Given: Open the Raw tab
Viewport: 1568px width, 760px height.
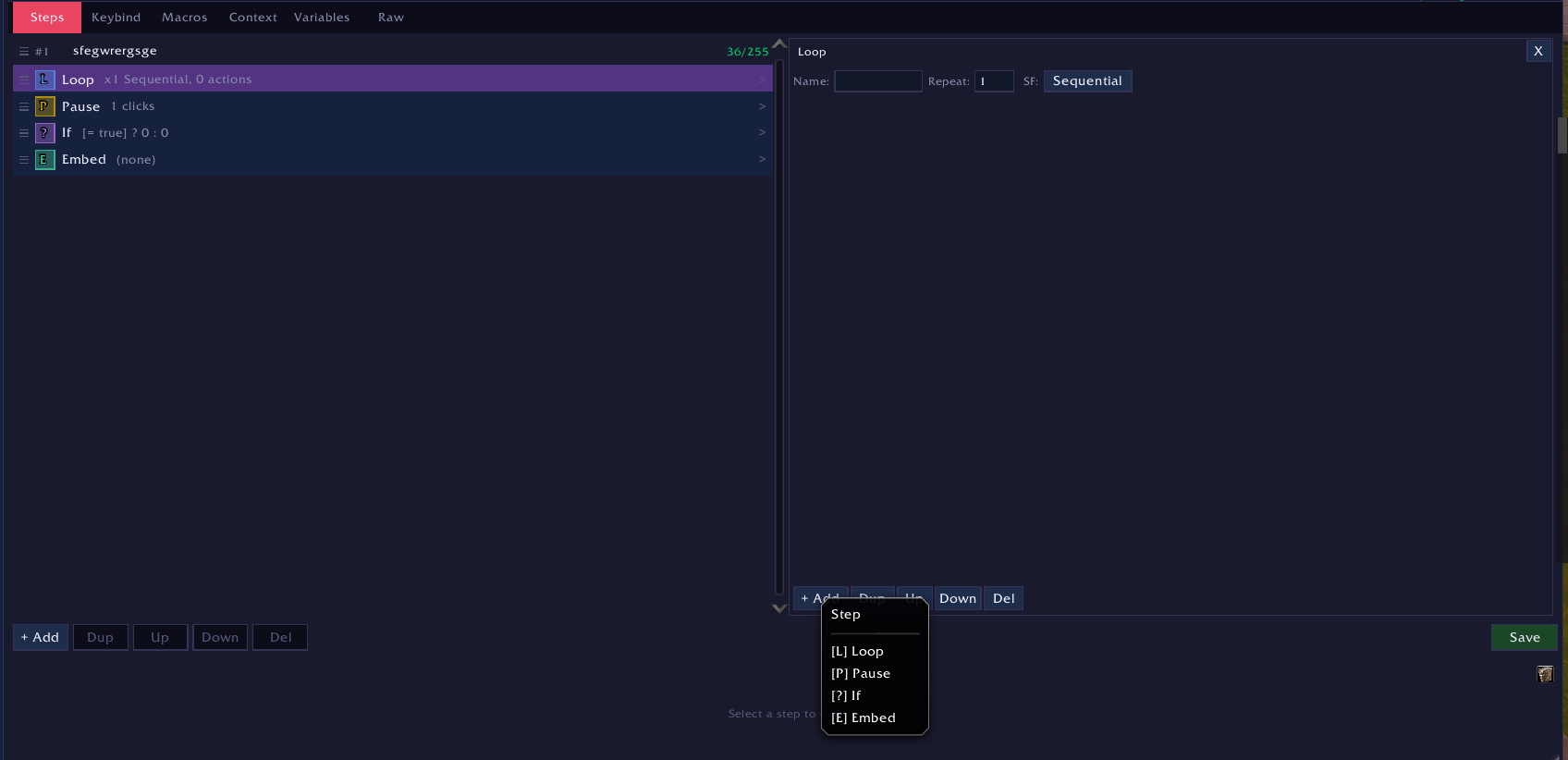Looking at the screenshot, I should click(x=391, y=18).
